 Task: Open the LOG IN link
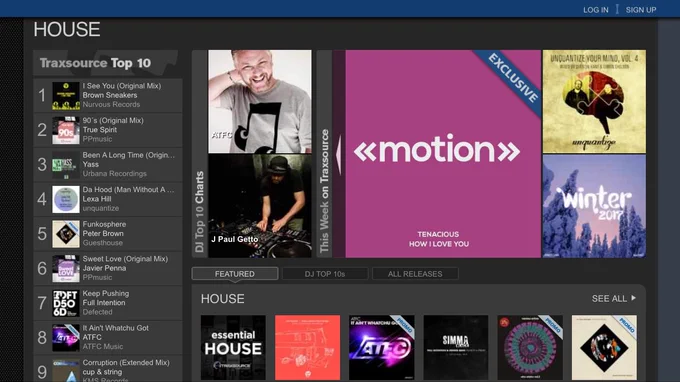pyautogui.click(x=595, y=10)
